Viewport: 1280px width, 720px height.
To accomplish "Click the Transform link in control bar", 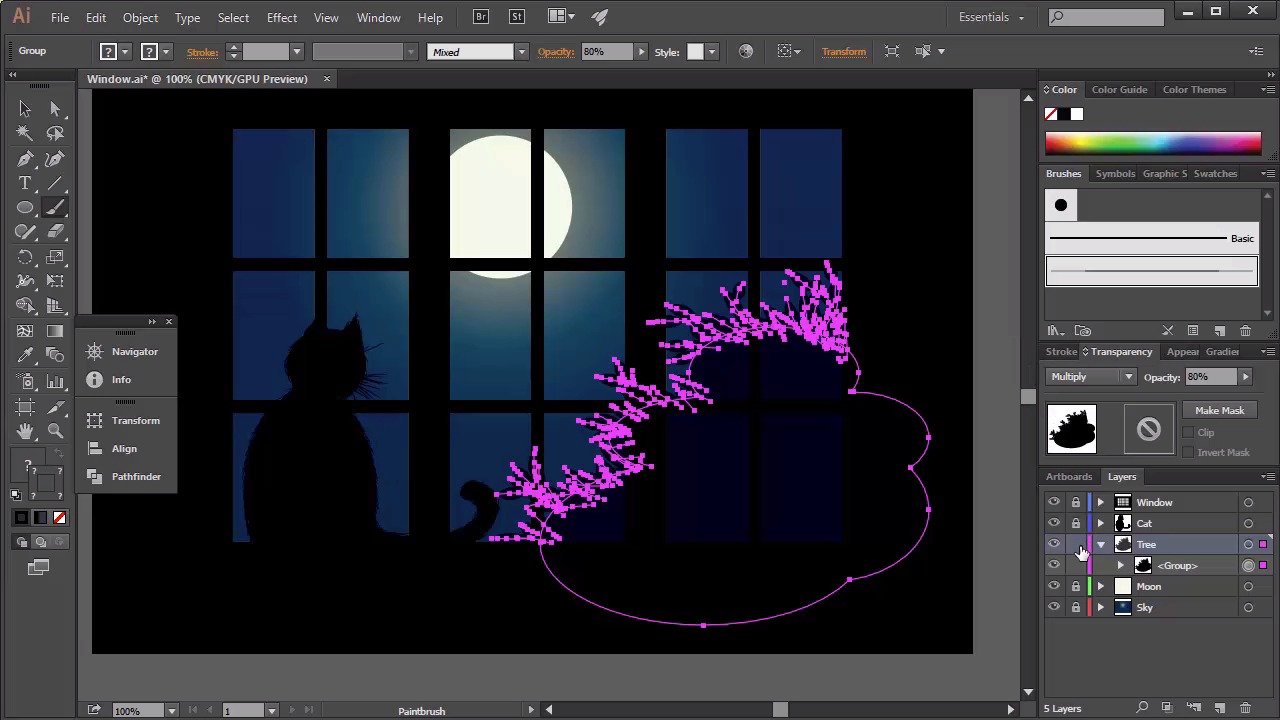I will [843, 52].
